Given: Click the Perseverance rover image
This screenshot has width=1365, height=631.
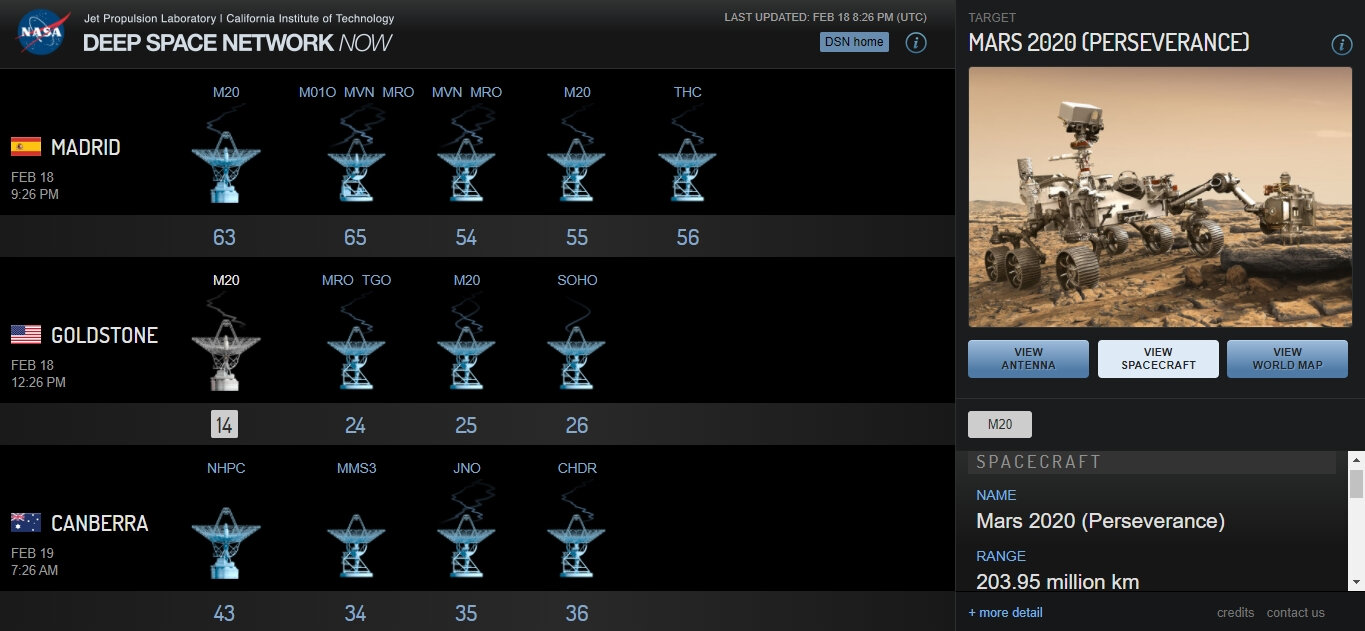Looking at the screenshot, I should click(x=1160, y=197).
